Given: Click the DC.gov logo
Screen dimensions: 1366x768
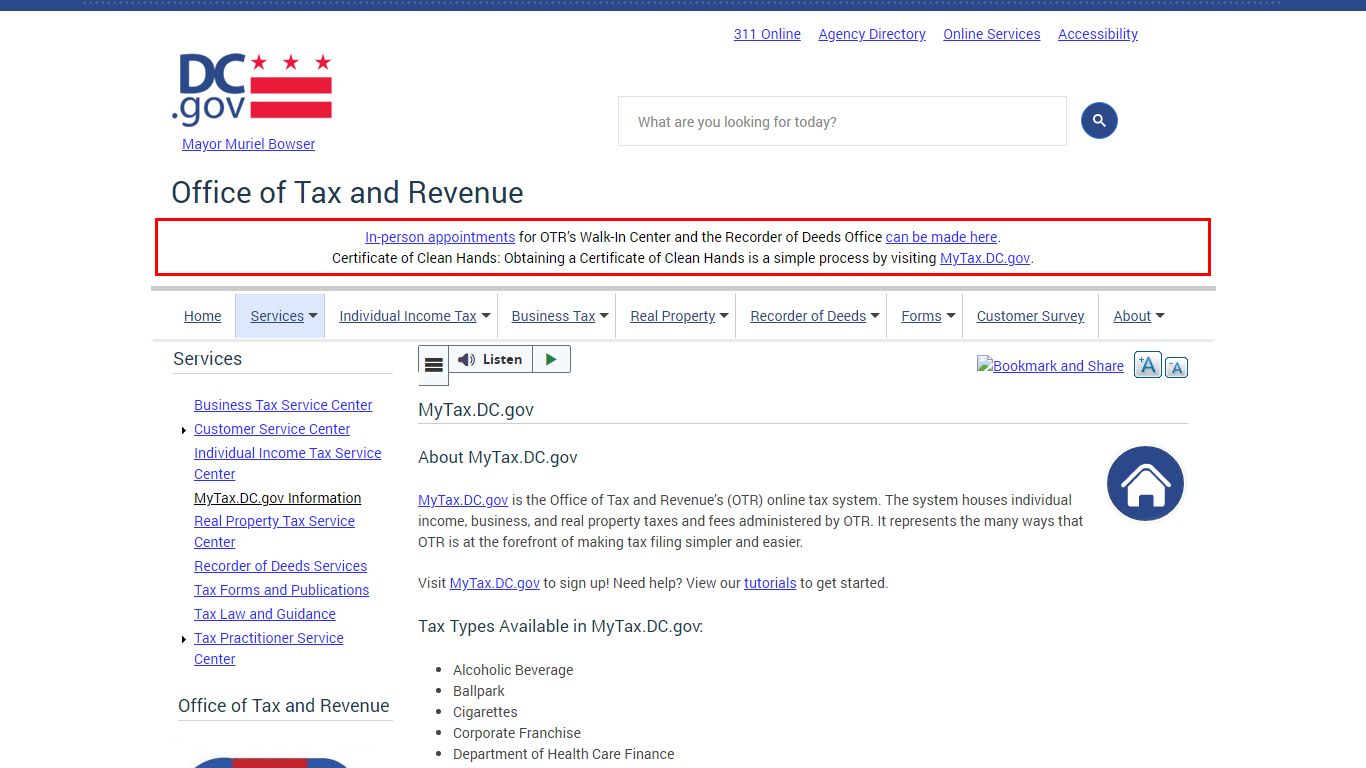Looking at the screenshot, I should (251, 89).
